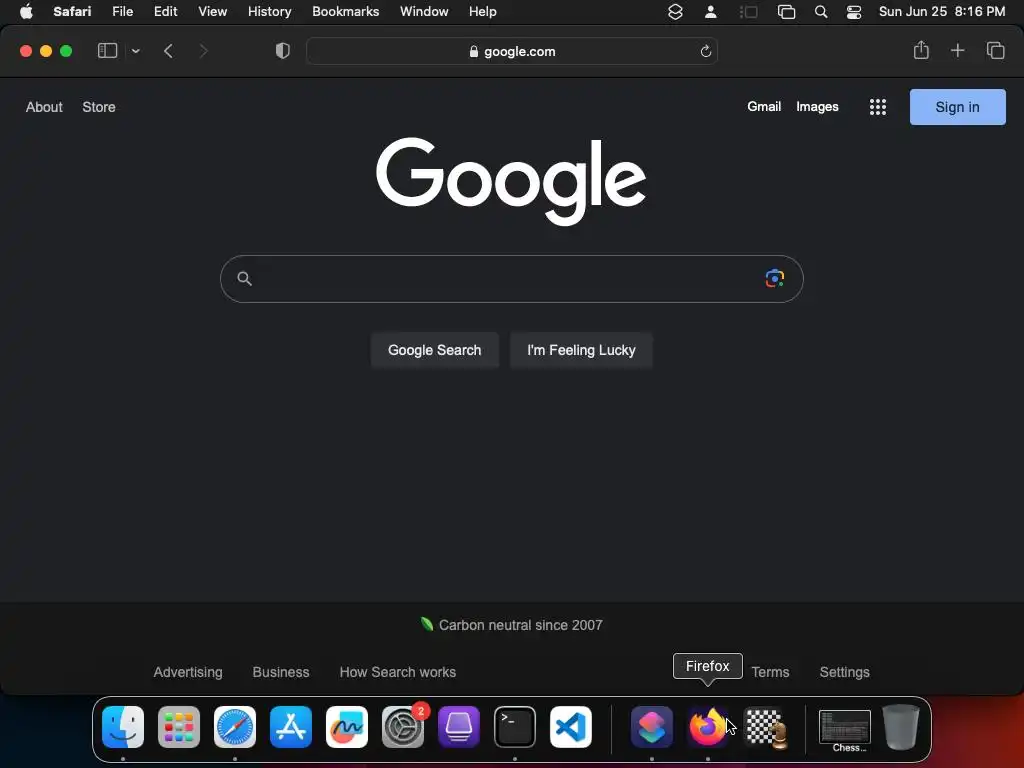1024x768 pixels.
Task: Open the About link
Action: coord(44,107)
